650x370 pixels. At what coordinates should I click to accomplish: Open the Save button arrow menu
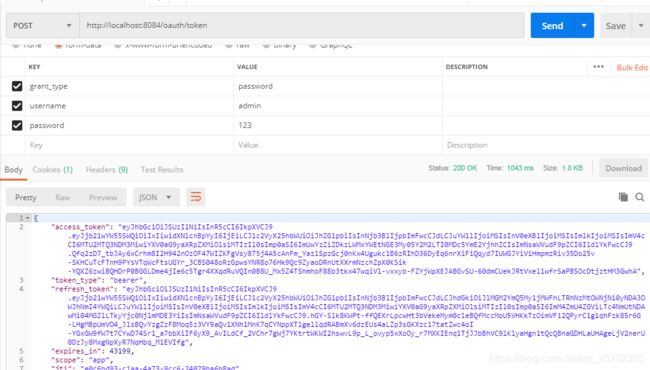[x=641, y=26]
